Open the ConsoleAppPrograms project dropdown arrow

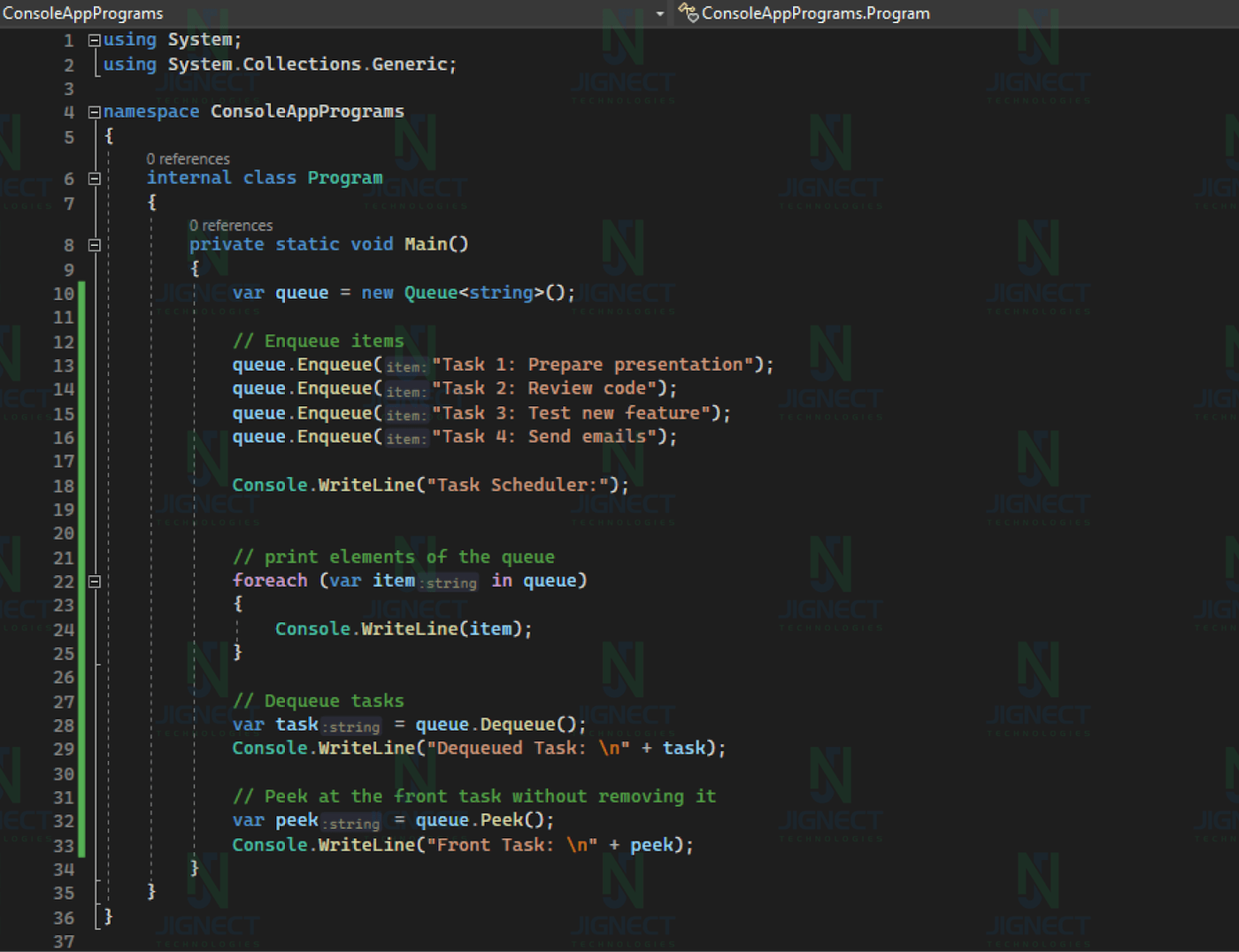pos(660,14)
